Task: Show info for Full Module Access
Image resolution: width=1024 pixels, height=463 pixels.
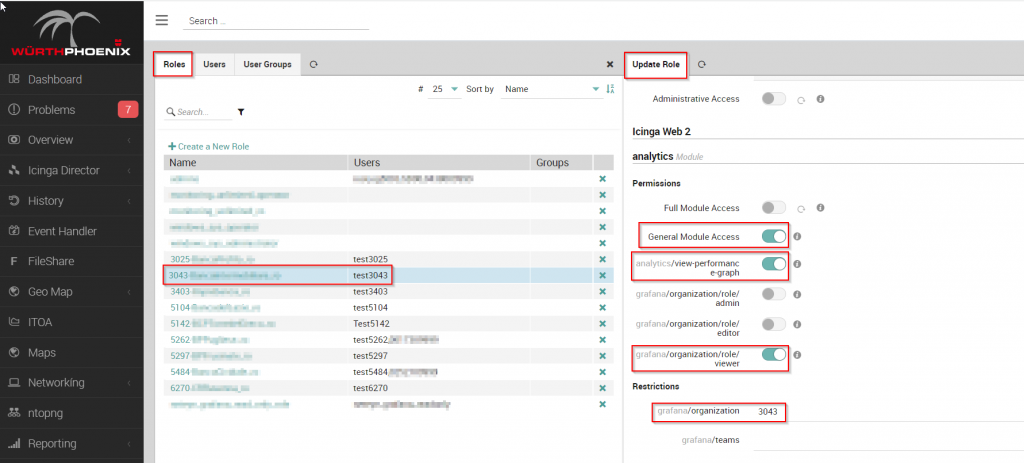Action: pos(820,208)
